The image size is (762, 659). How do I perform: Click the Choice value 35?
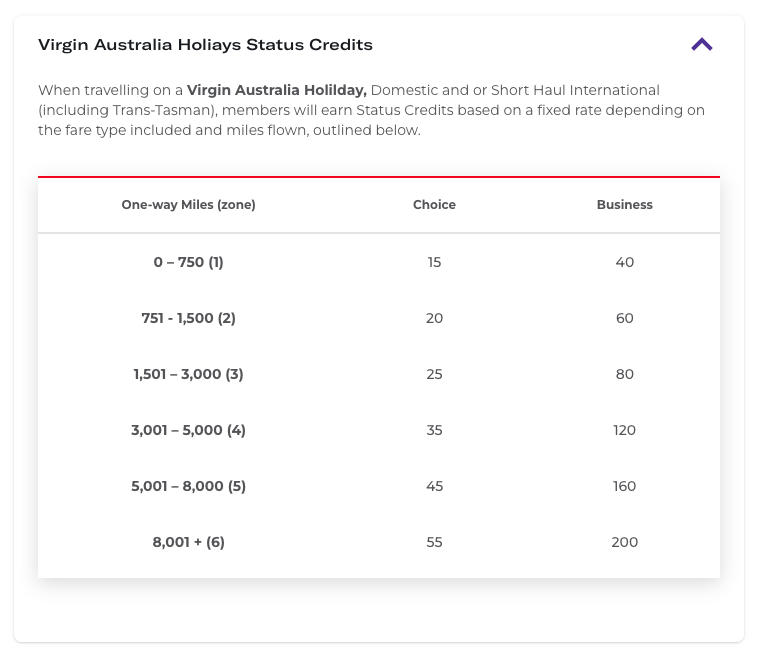(x=434, y=430)
